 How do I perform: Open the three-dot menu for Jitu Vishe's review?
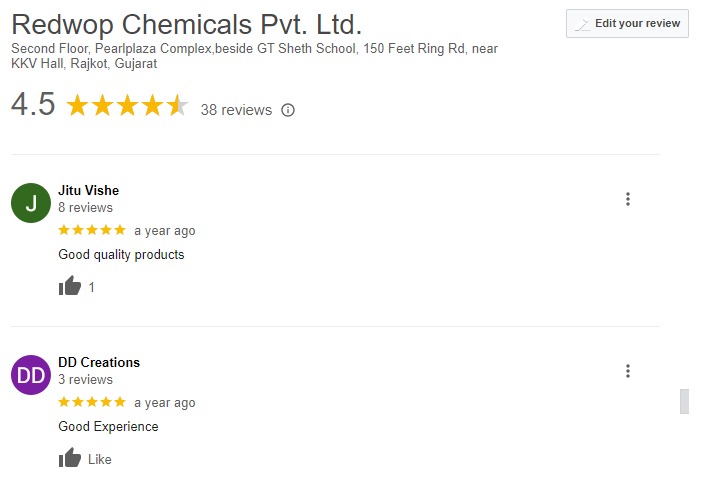628,199
